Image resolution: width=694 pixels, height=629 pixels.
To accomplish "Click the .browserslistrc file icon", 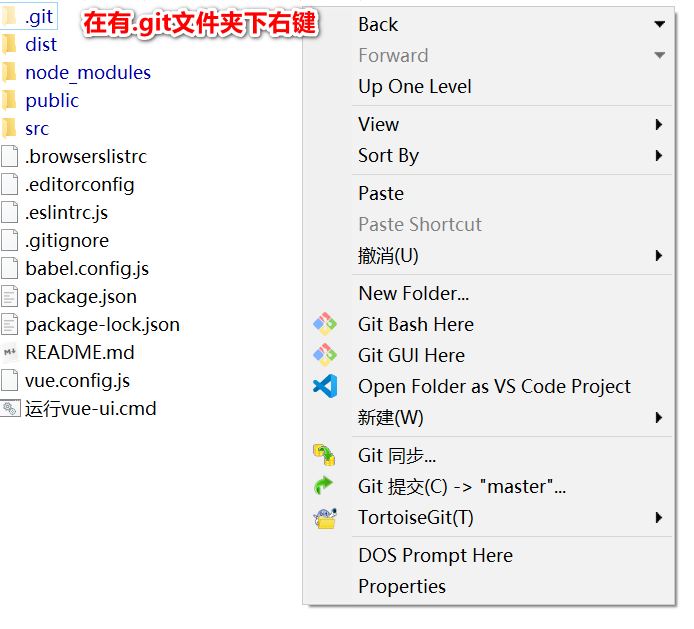I will (x=10, y=156).
